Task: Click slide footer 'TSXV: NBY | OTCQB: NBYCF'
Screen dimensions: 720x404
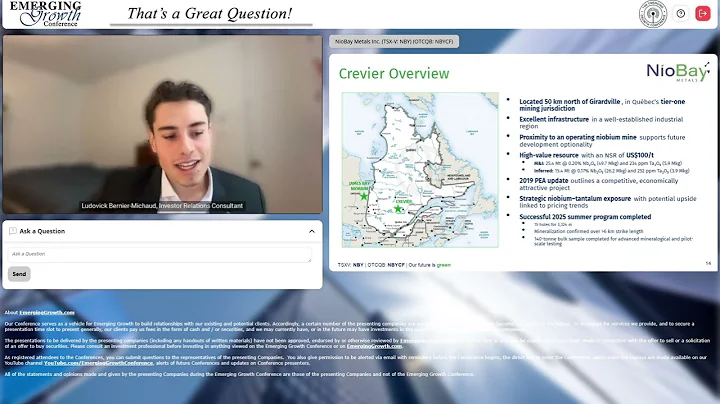Action: click(371, 265)
